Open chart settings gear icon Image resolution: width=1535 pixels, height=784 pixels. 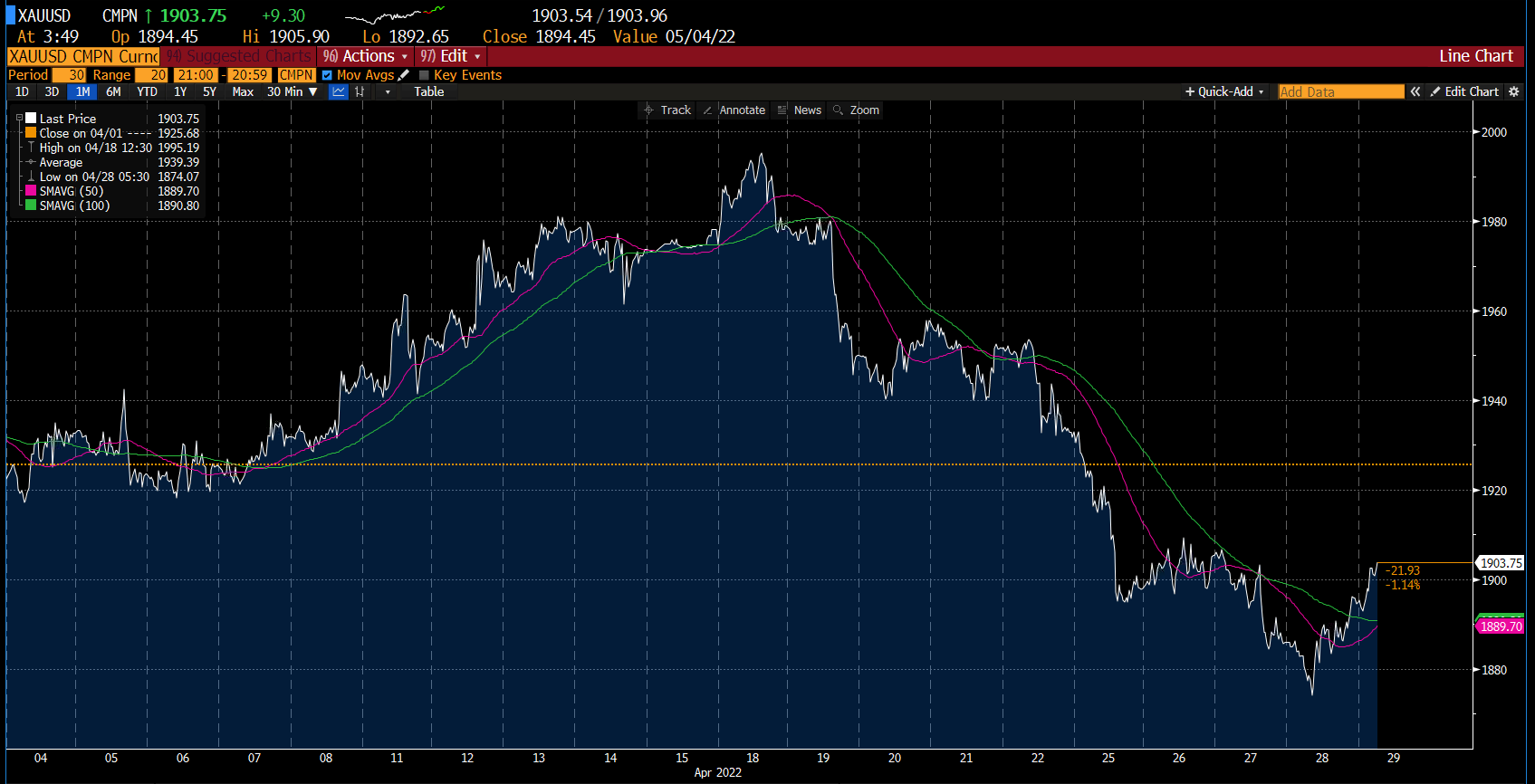1513,91
